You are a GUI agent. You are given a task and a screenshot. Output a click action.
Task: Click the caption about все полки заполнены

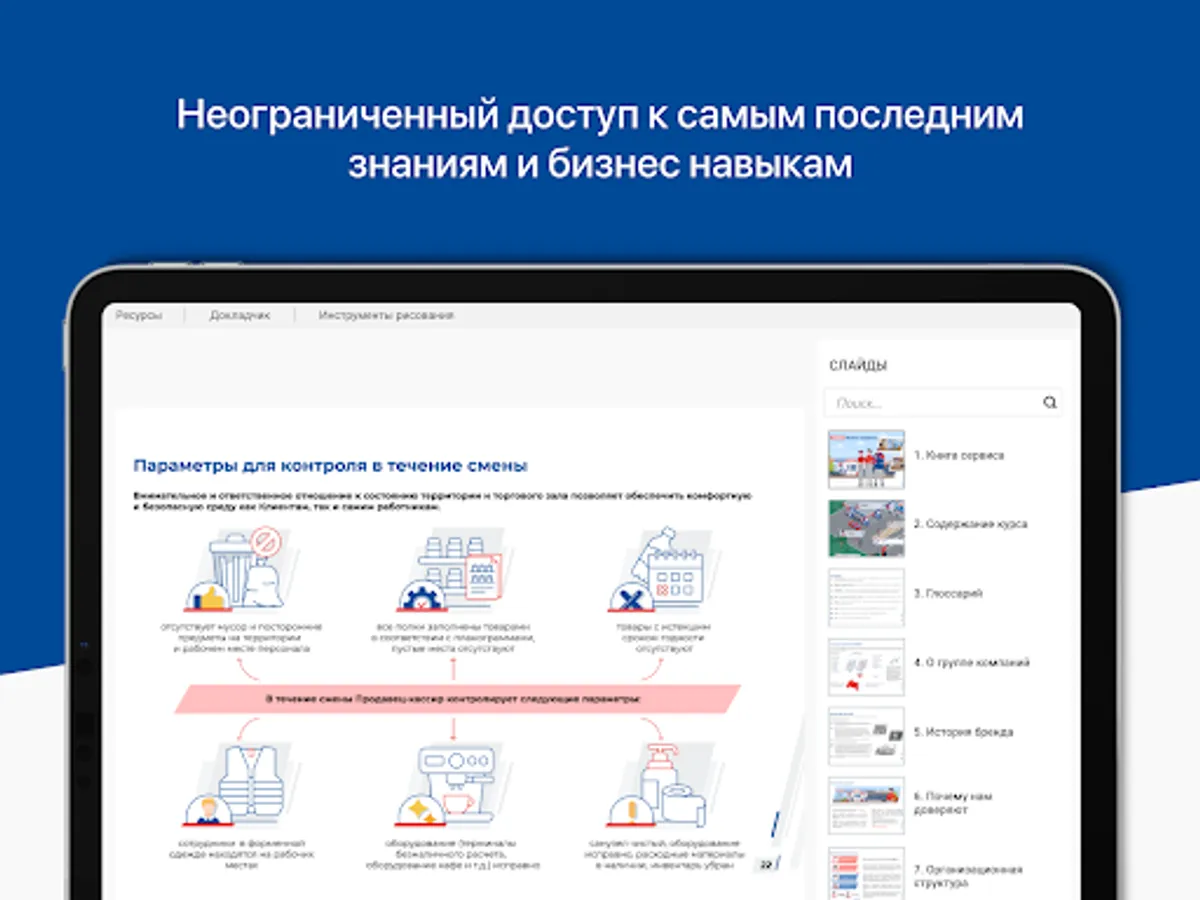(x=453, y=637)
